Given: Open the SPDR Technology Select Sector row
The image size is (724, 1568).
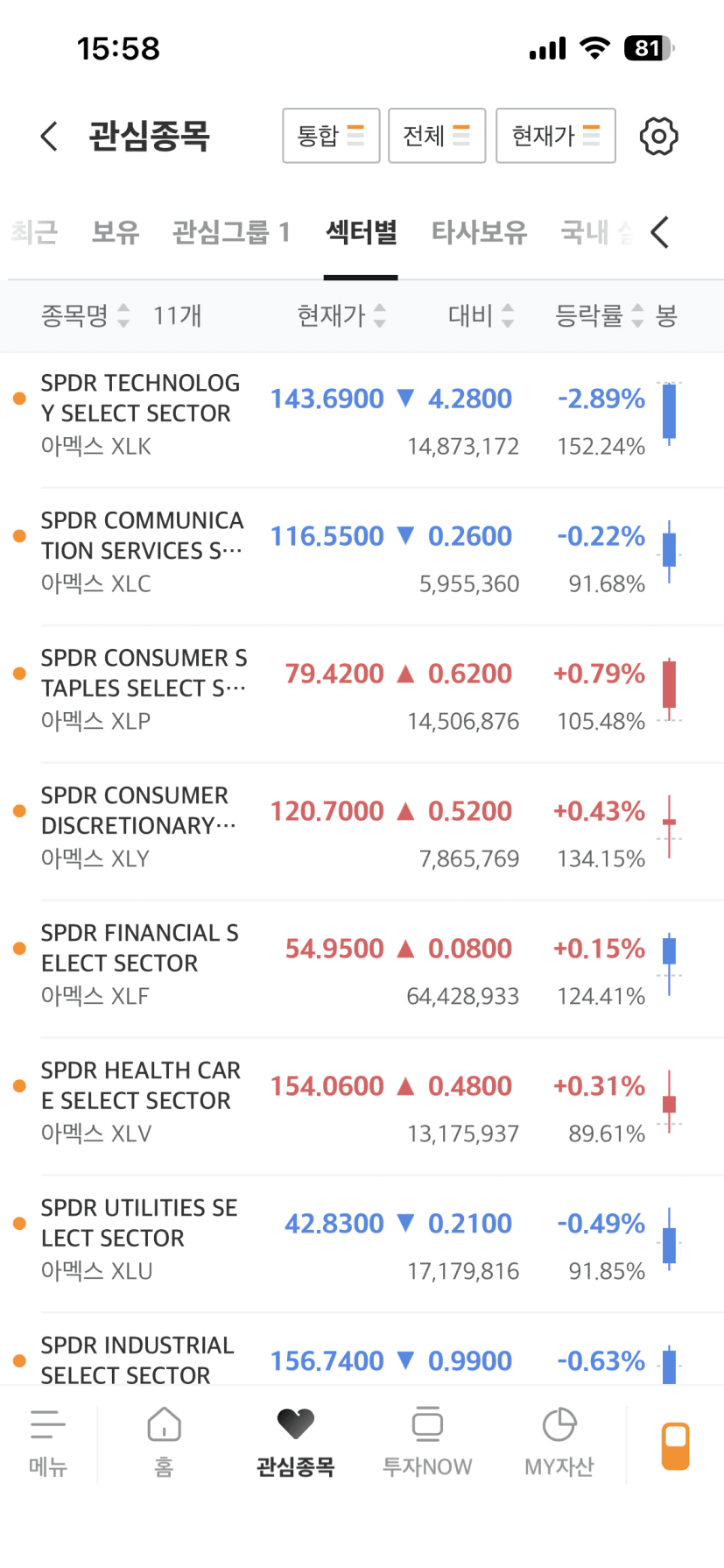Looking at the screenshot, I should (x=140, y=413).
